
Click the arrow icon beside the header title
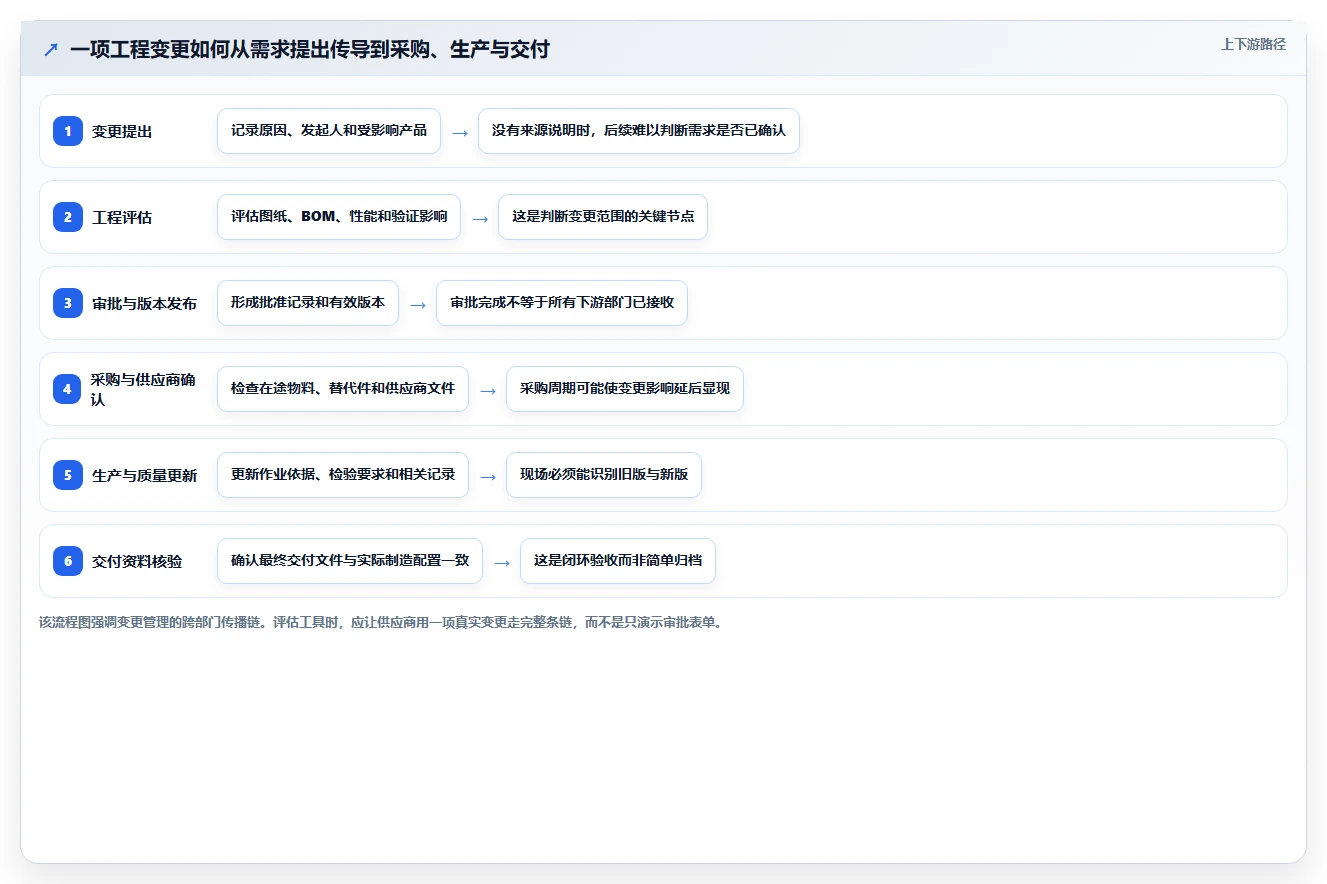51,49
